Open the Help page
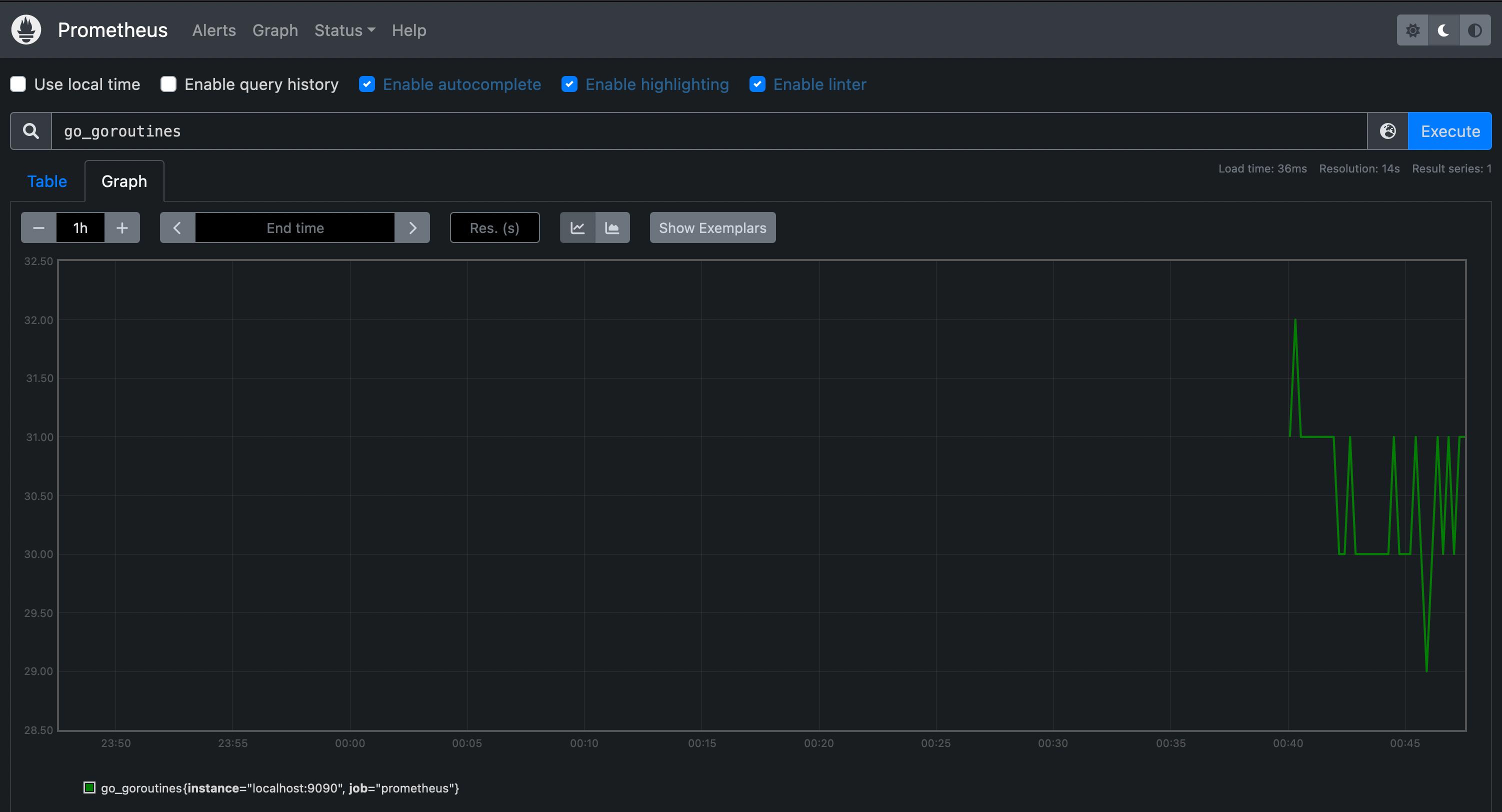 408,30
